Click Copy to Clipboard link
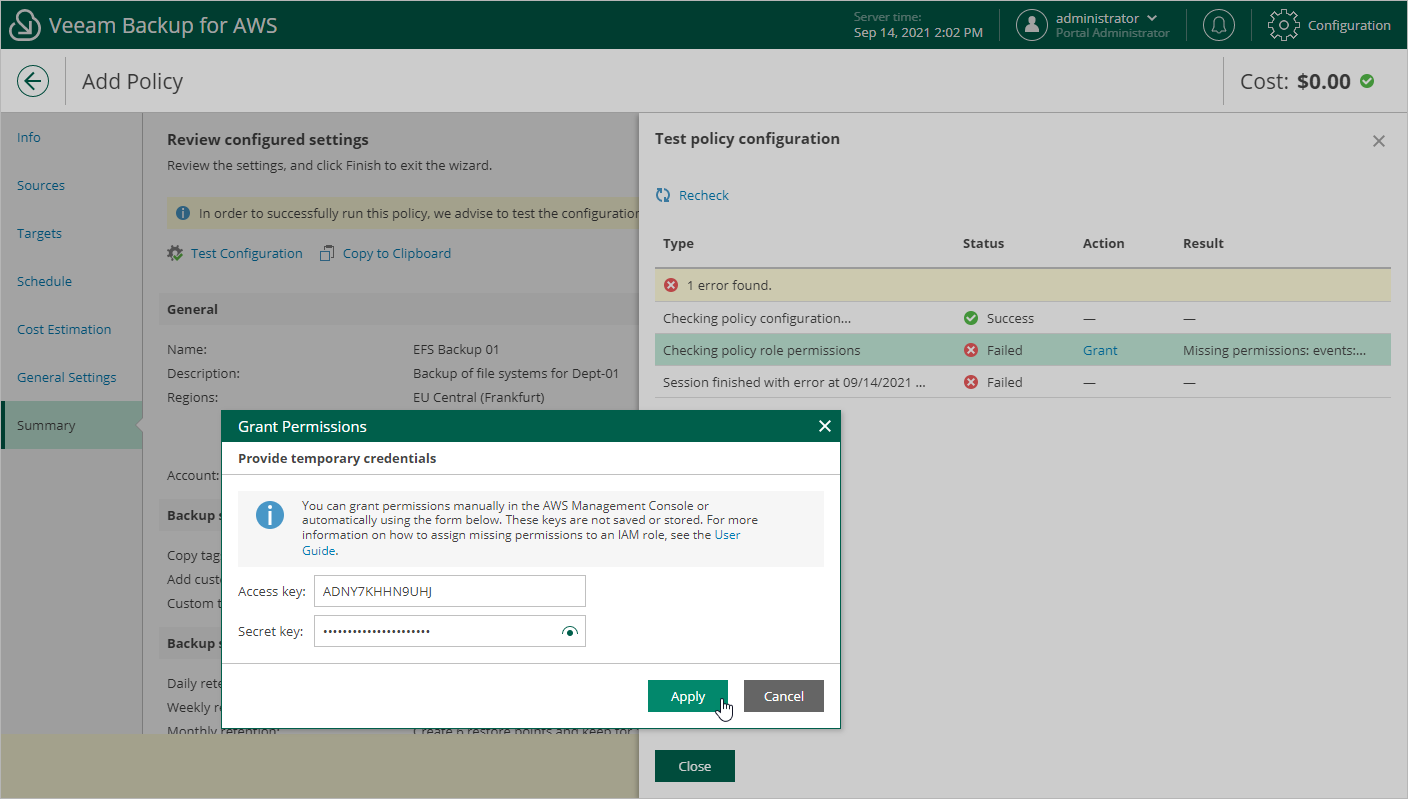This screenshot has height=799, width=1408. [x=397, y=253]
